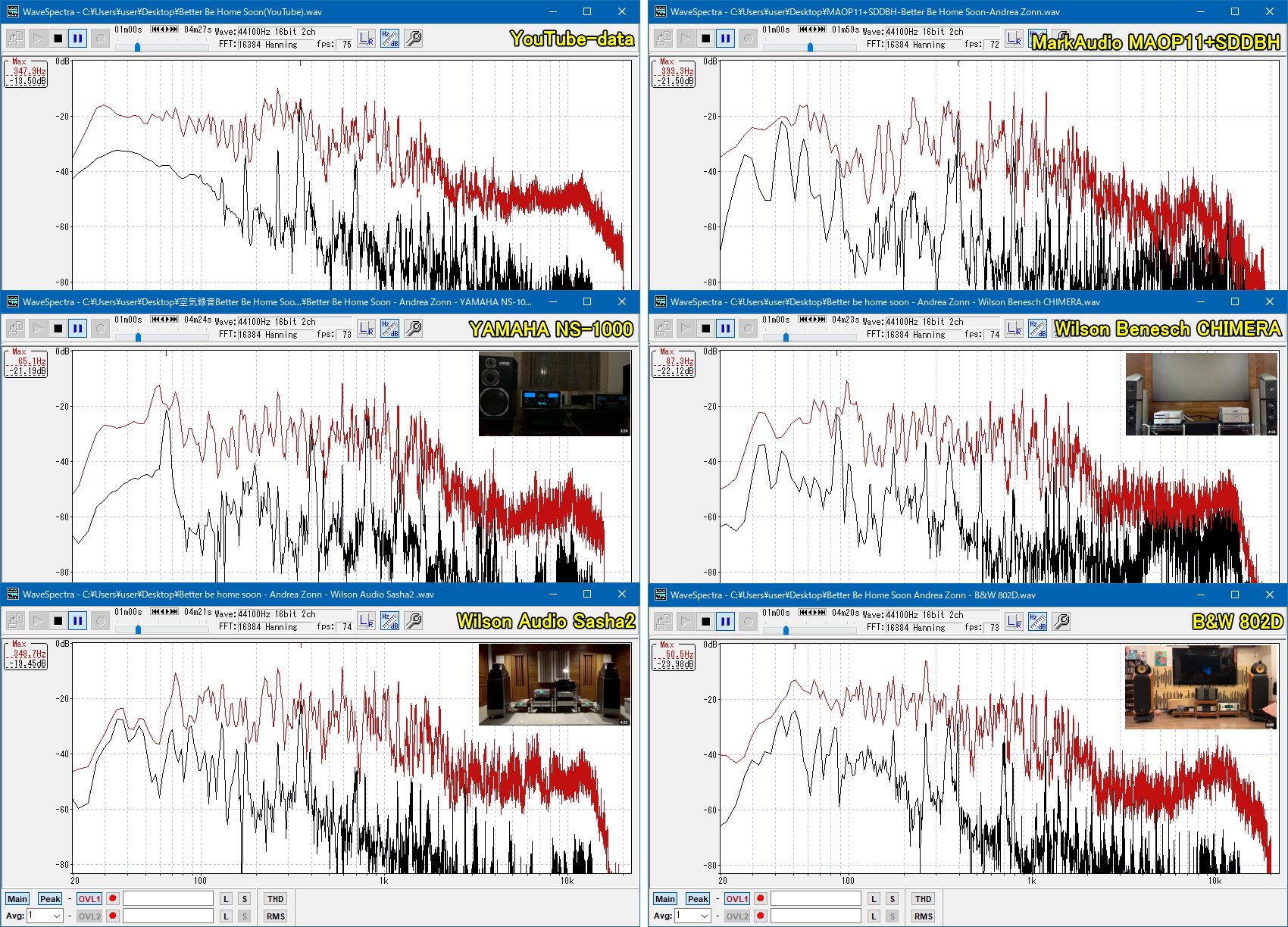
Task: Toggle THD in the Sasha2 window panel
Action: click(x=275, y=899)
